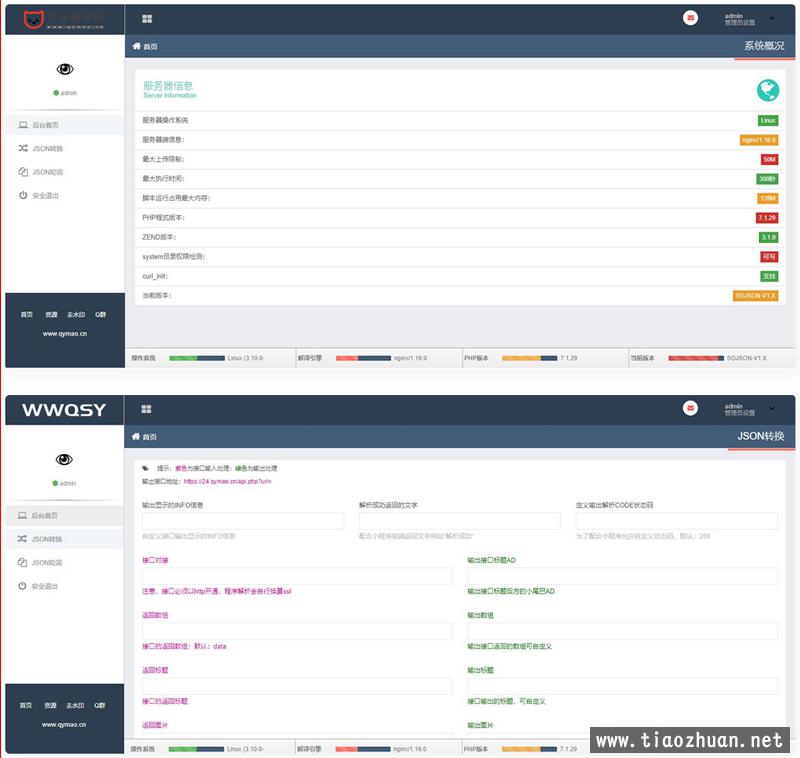
Task: Click the WWQSY logo
Action: pos(64,410)
